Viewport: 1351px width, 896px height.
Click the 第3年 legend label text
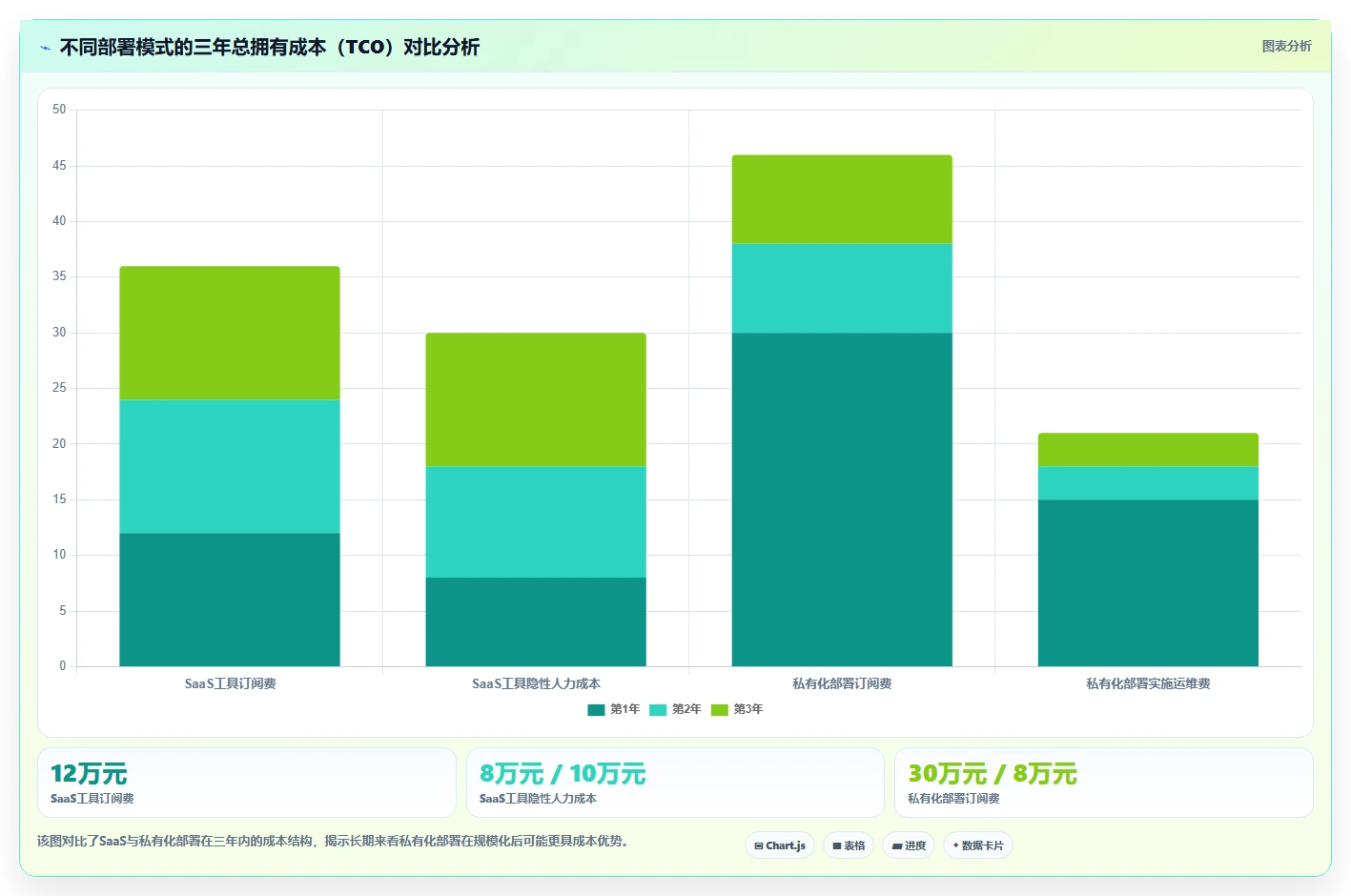point(748,709)
